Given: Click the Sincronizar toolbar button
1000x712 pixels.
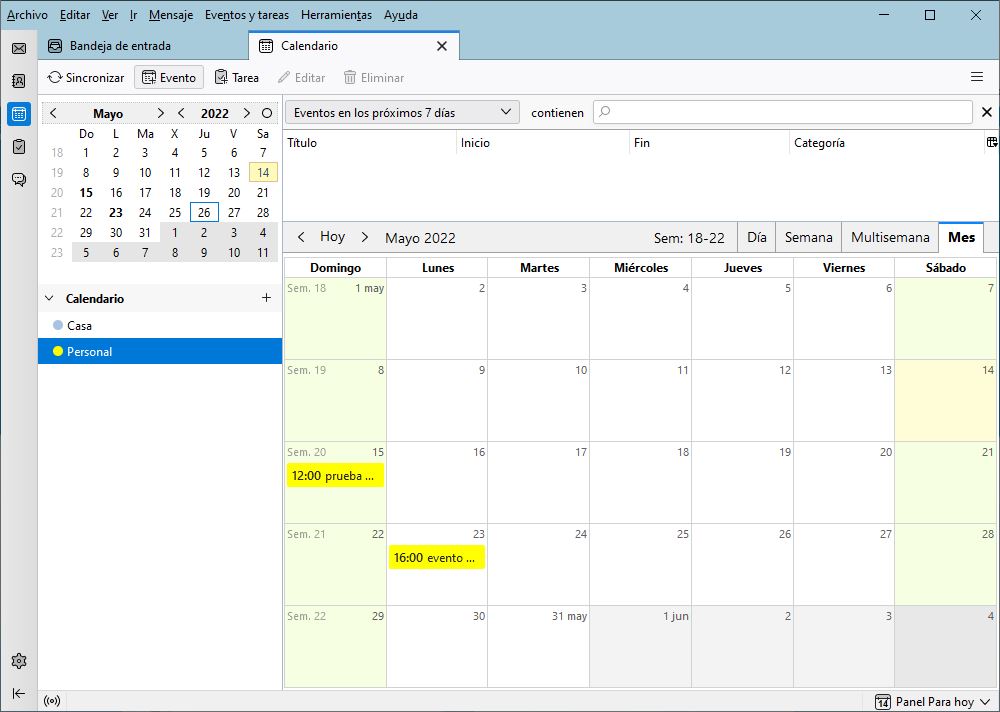Looking at the screenshot, I should (85, 77).
